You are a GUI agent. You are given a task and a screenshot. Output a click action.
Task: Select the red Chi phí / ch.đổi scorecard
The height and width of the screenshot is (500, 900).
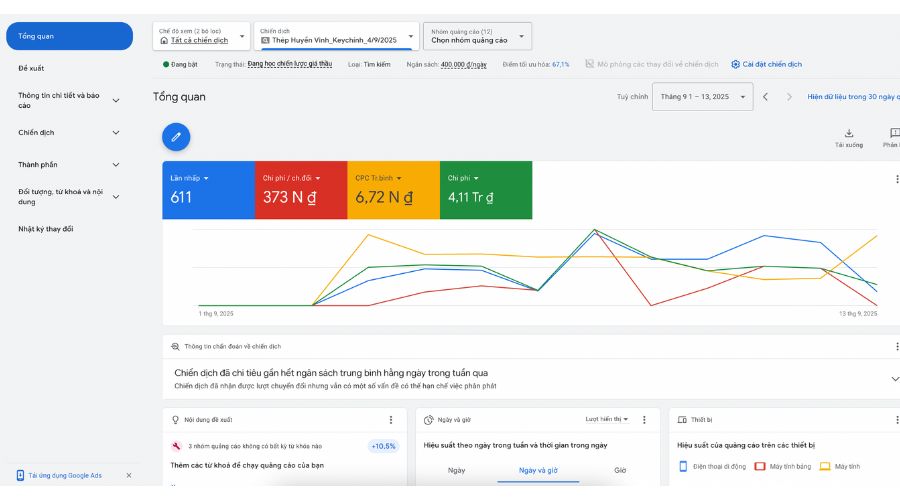pos(301,190)
